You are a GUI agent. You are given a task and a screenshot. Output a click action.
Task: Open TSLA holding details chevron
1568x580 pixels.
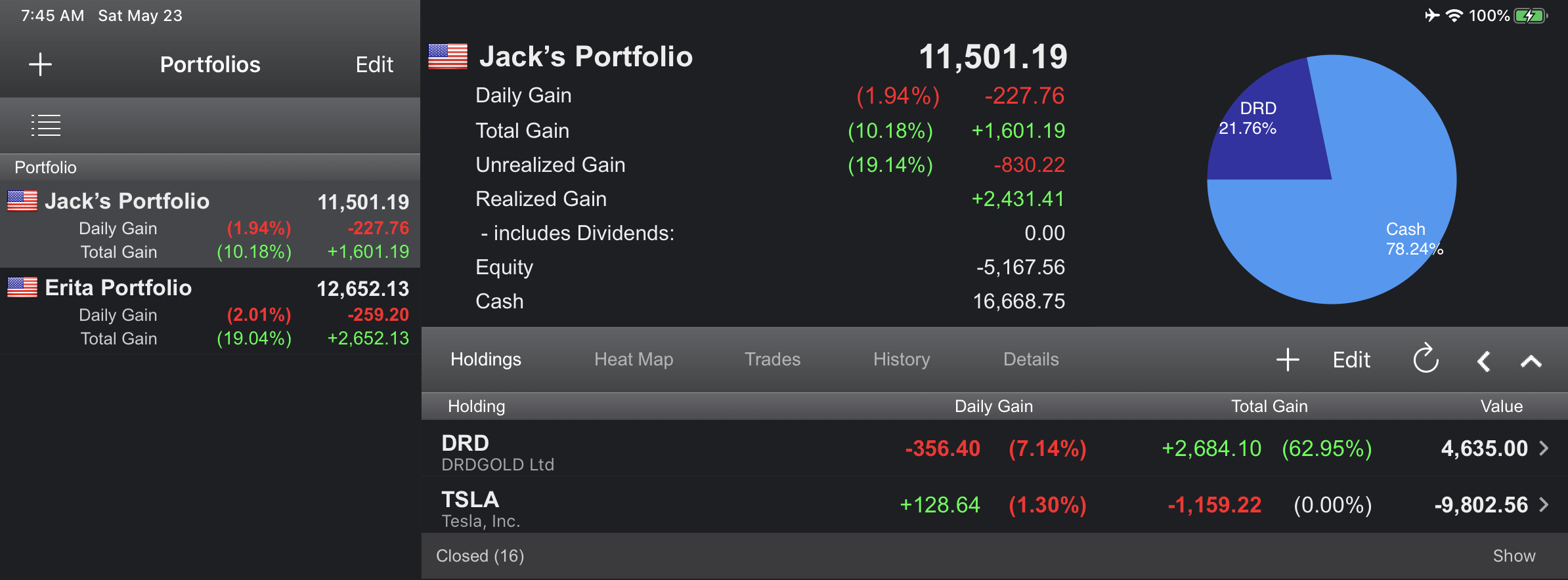click(1544, 505)
